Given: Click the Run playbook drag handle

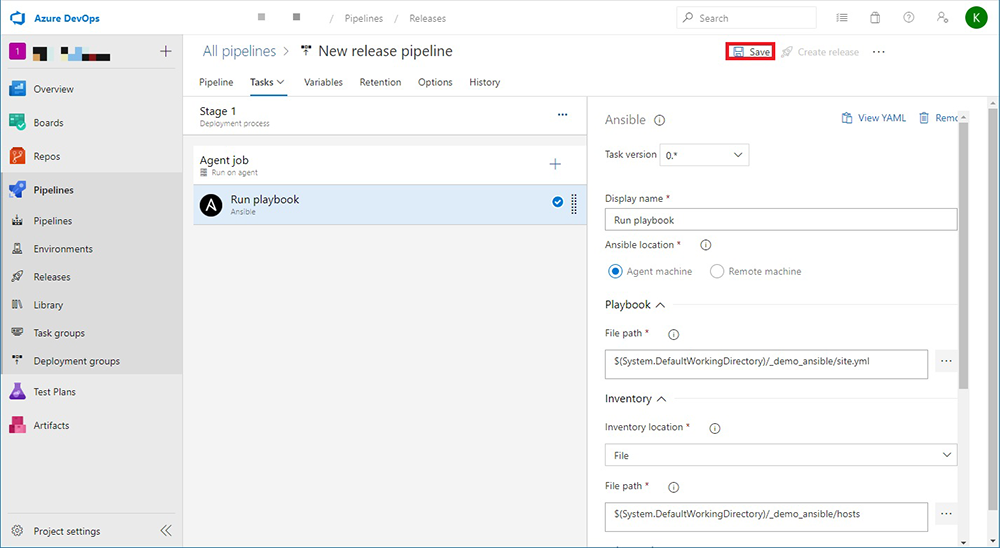Looking at the screenshot, I should click(x=574, y=204).
